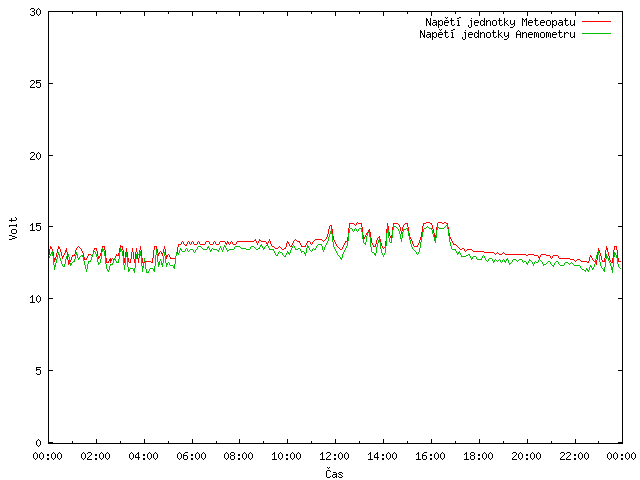Click the 10:00 time label
The image size is (640, 480).
coord(287,456)
